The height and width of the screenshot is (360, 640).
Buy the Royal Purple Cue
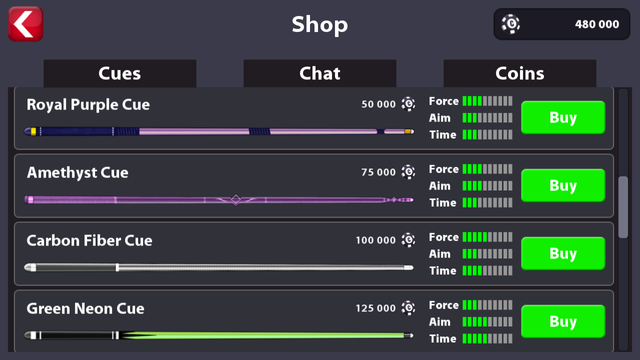[x=563, y=118]
